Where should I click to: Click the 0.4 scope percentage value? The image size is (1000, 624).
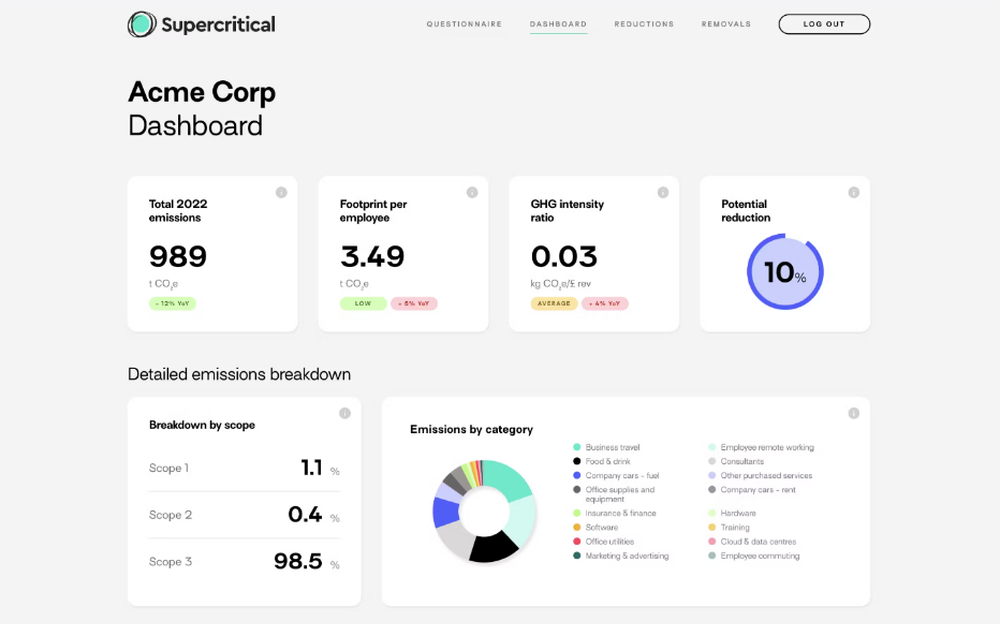tap(305, 514)
